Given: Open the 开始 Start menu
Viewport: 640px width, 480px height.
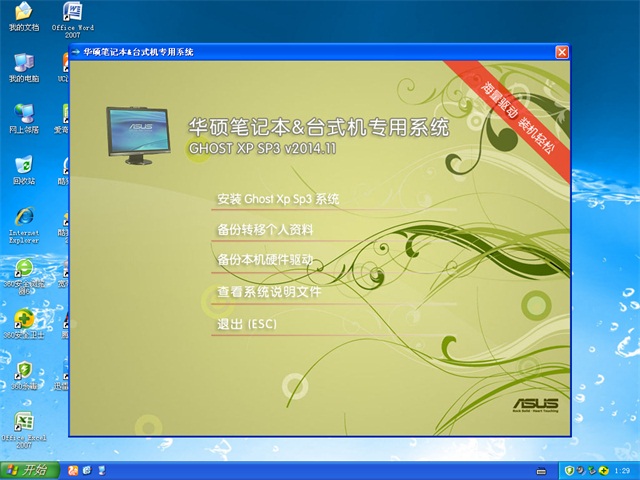Looking at the screenshot, I should (x=30, y=471).
